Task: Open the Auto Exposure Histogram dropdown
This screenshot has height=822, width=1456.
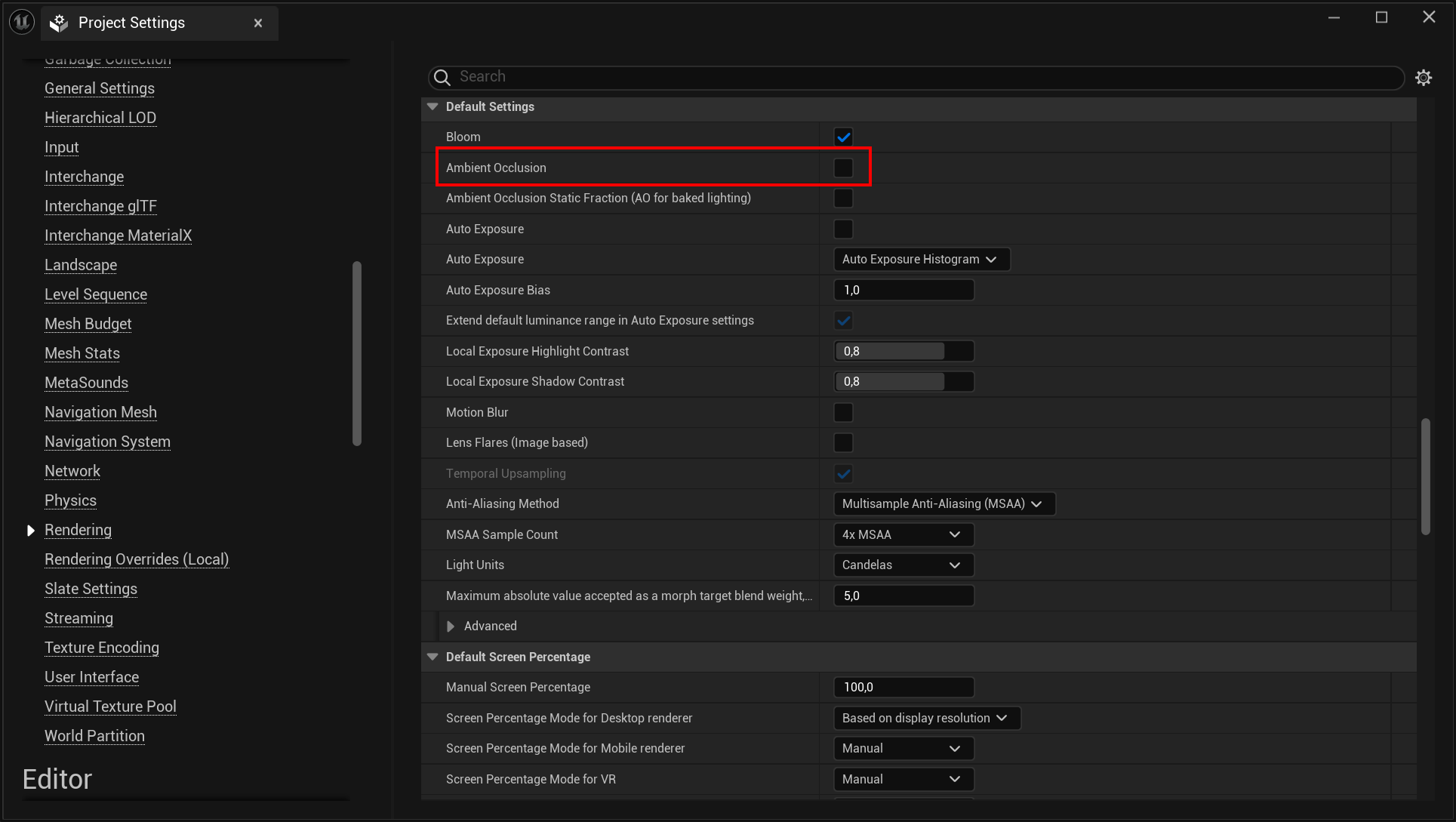Action: [x=921, y=259]
